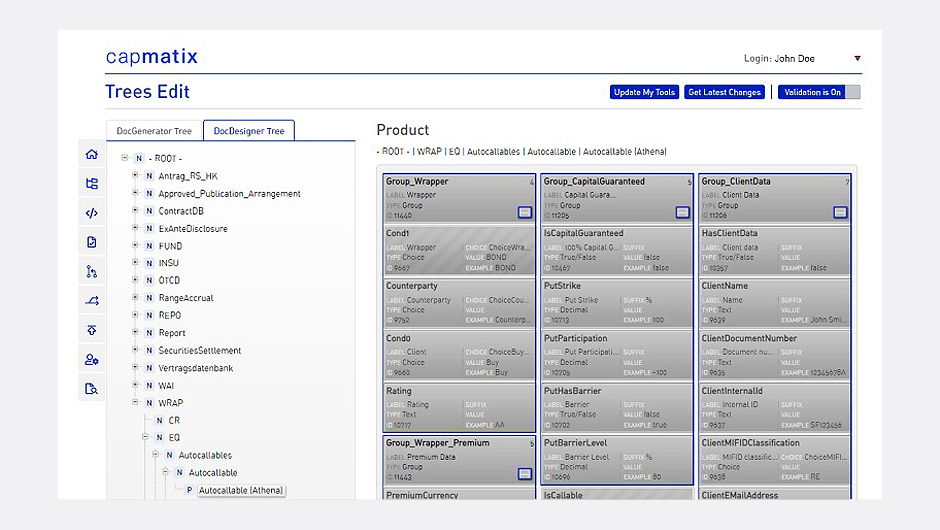
Task: Click the Get Latest Changes button
Action: [x=724, y=92]
